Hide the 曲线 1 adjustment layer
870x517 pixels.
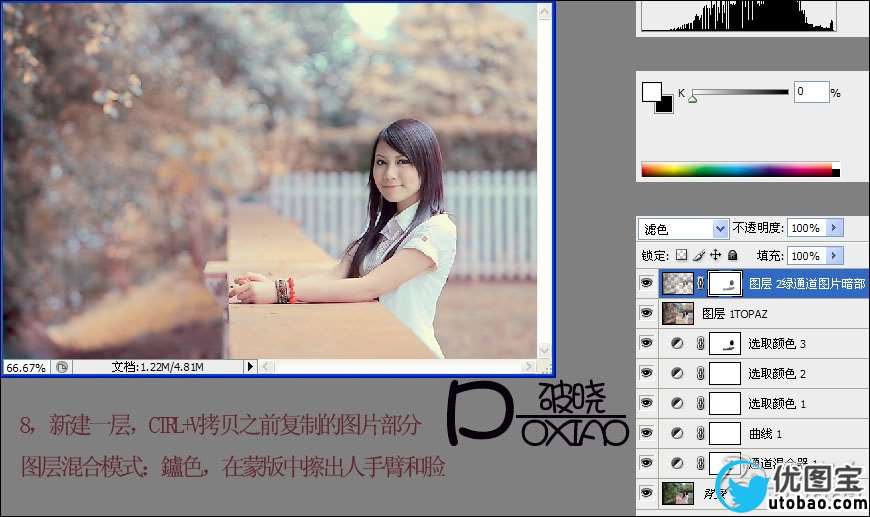coord(646,433)
